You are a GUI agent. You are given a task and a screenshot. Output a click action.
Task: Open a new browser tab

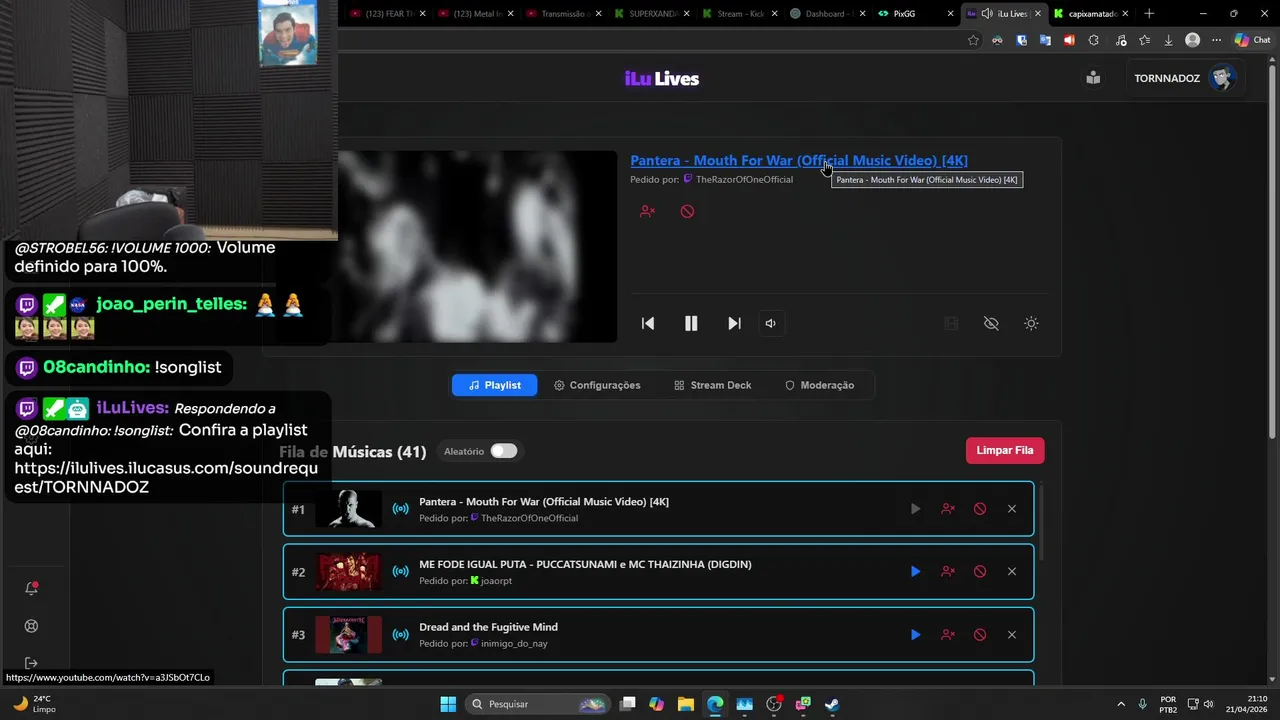[1149, 13]
